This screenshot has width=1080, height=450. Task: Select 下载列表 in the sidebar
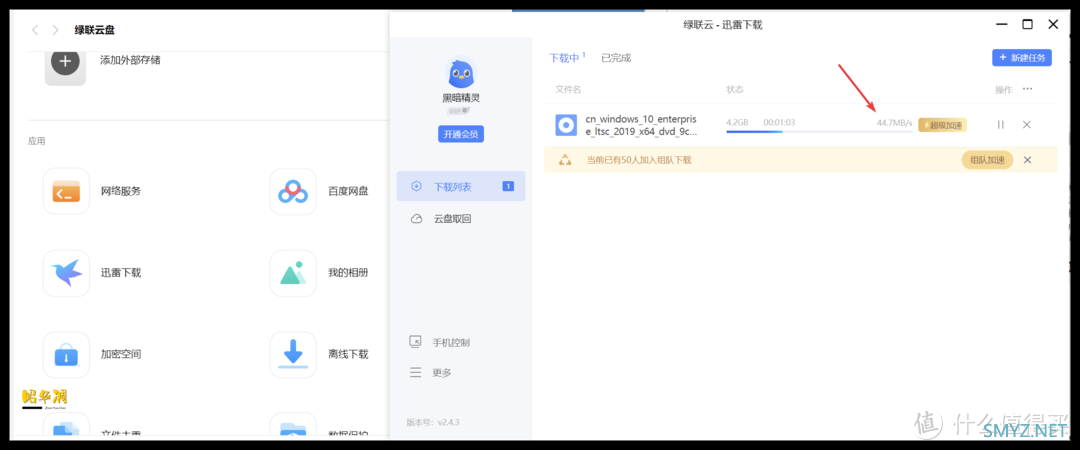[461, 186]
